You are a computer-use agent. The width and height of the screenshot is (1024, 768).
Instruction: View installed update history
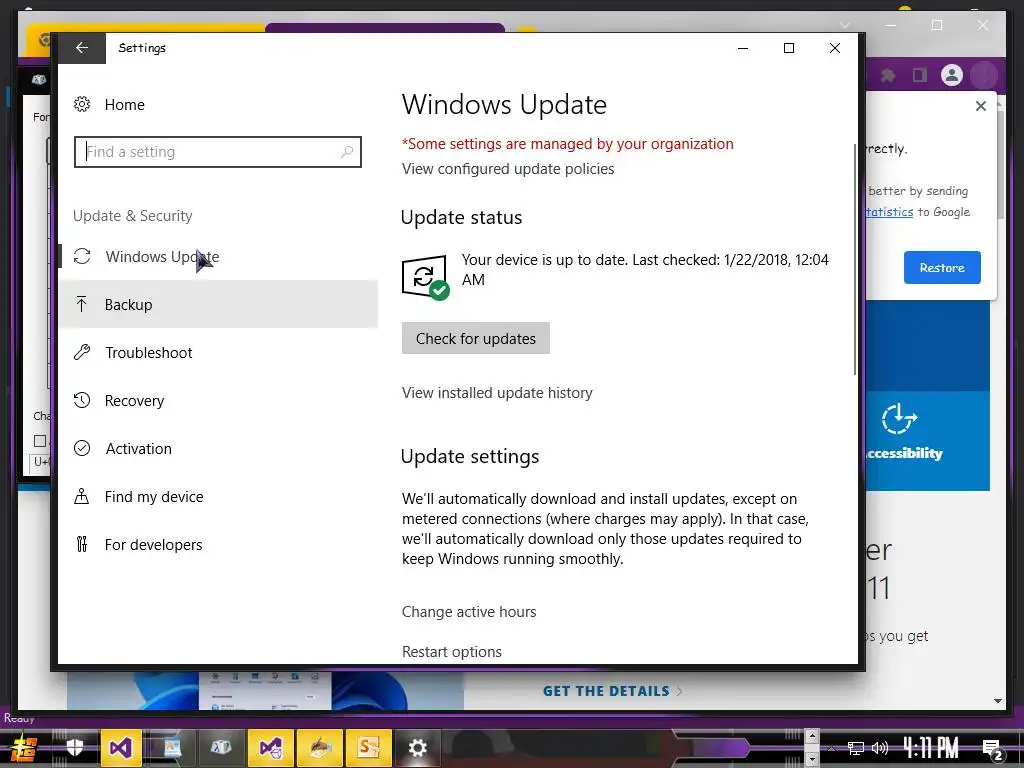click(x=497, y=393)
